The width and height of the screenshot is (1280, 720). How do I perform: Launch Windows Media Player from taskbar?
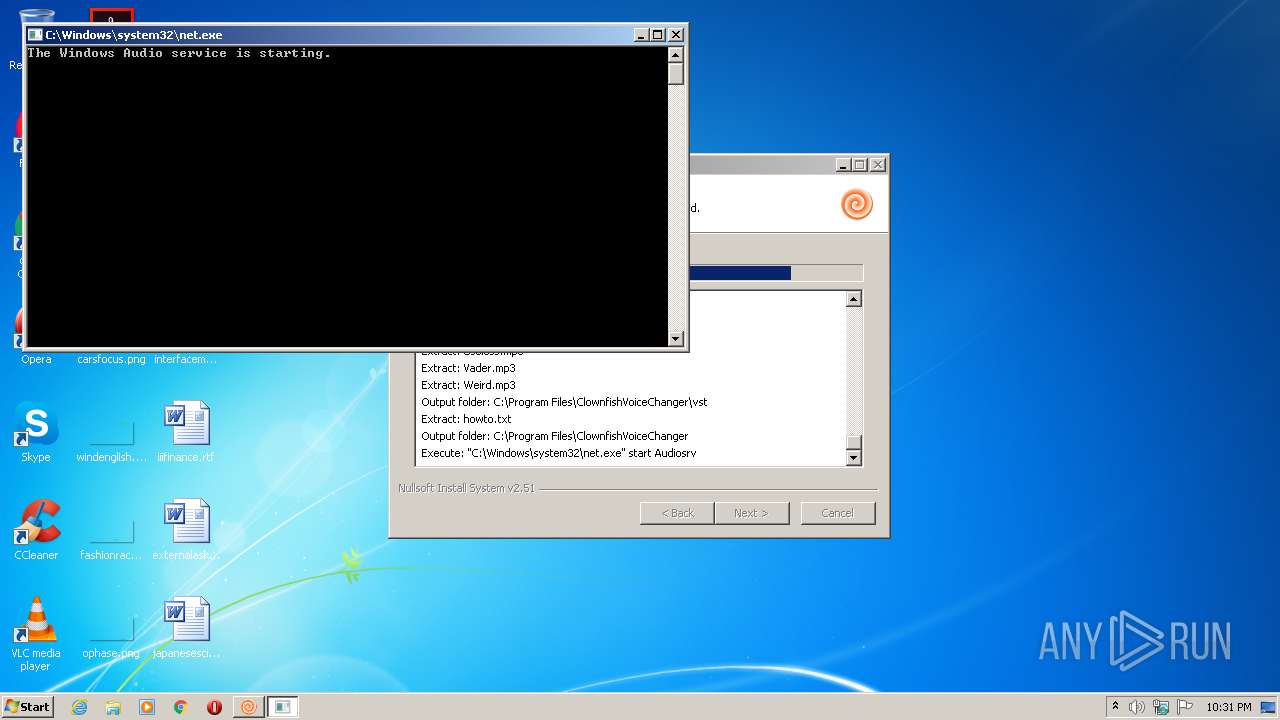click(x=147, y=707)
